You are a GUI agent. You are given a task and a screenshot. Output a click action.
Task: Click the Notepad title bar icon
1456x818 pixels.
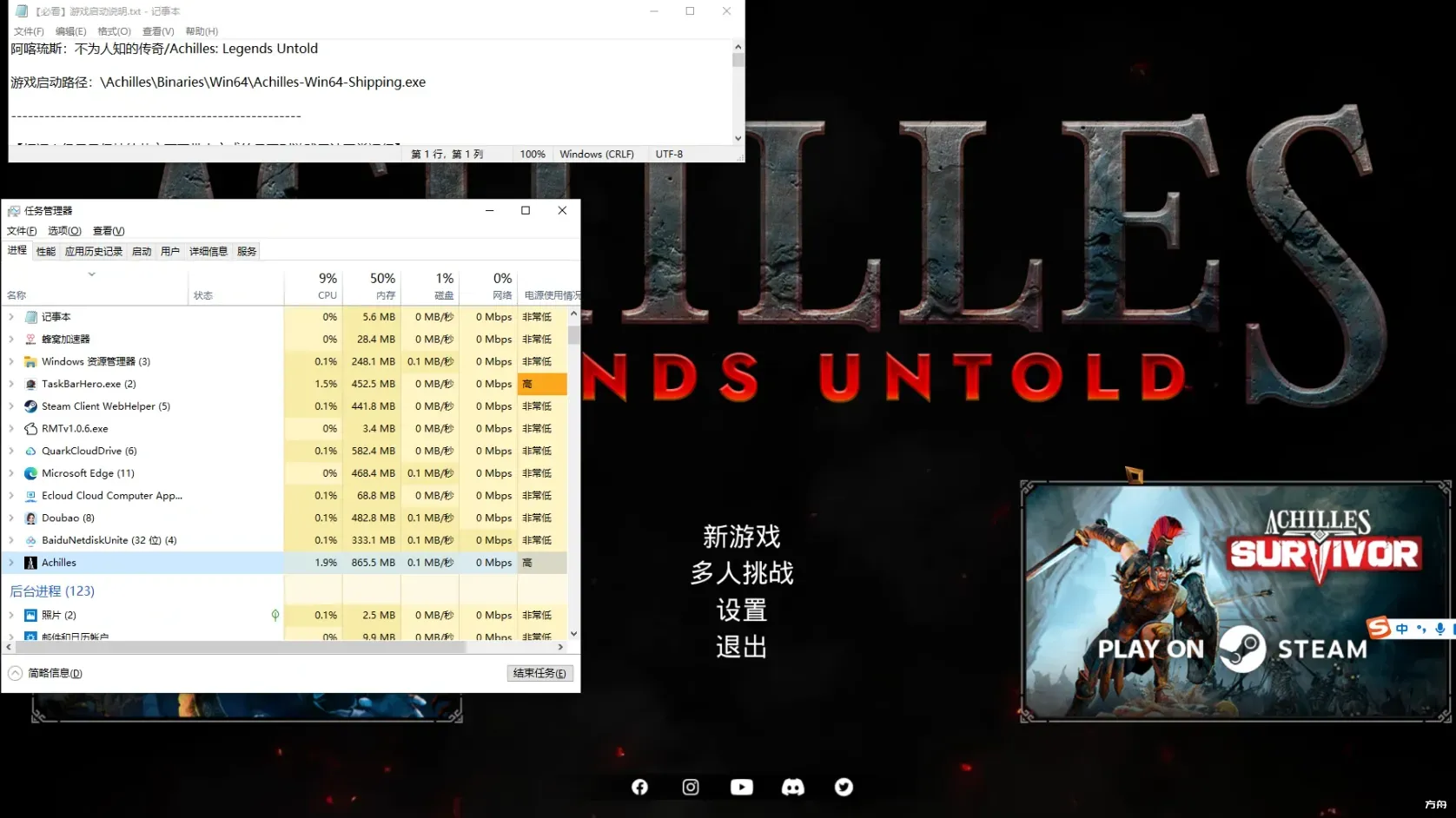pos(22,11)
